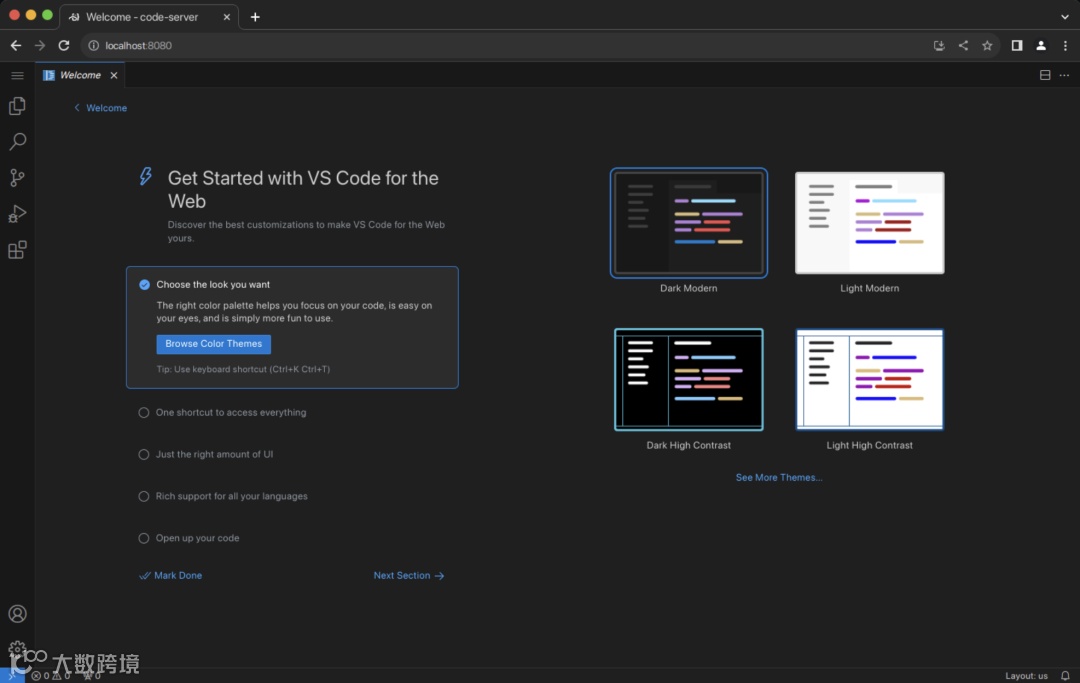This screenshot has height=683, width=1080.
Task: Click the share page icon
Action: coord(963,45)
